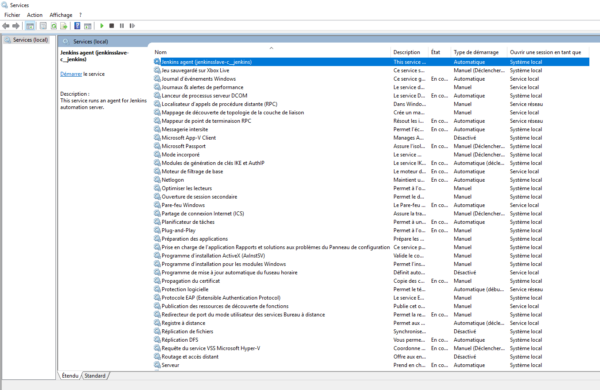Open the Properties toolbar icon

43,26
